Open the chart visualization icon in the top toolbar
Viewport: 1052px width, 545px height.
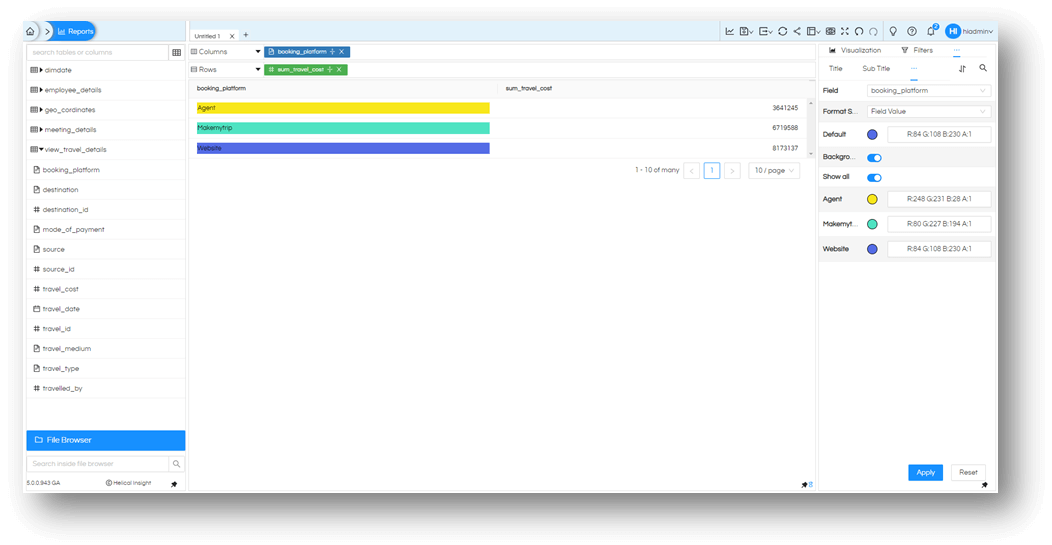click(x=730, y=32)
